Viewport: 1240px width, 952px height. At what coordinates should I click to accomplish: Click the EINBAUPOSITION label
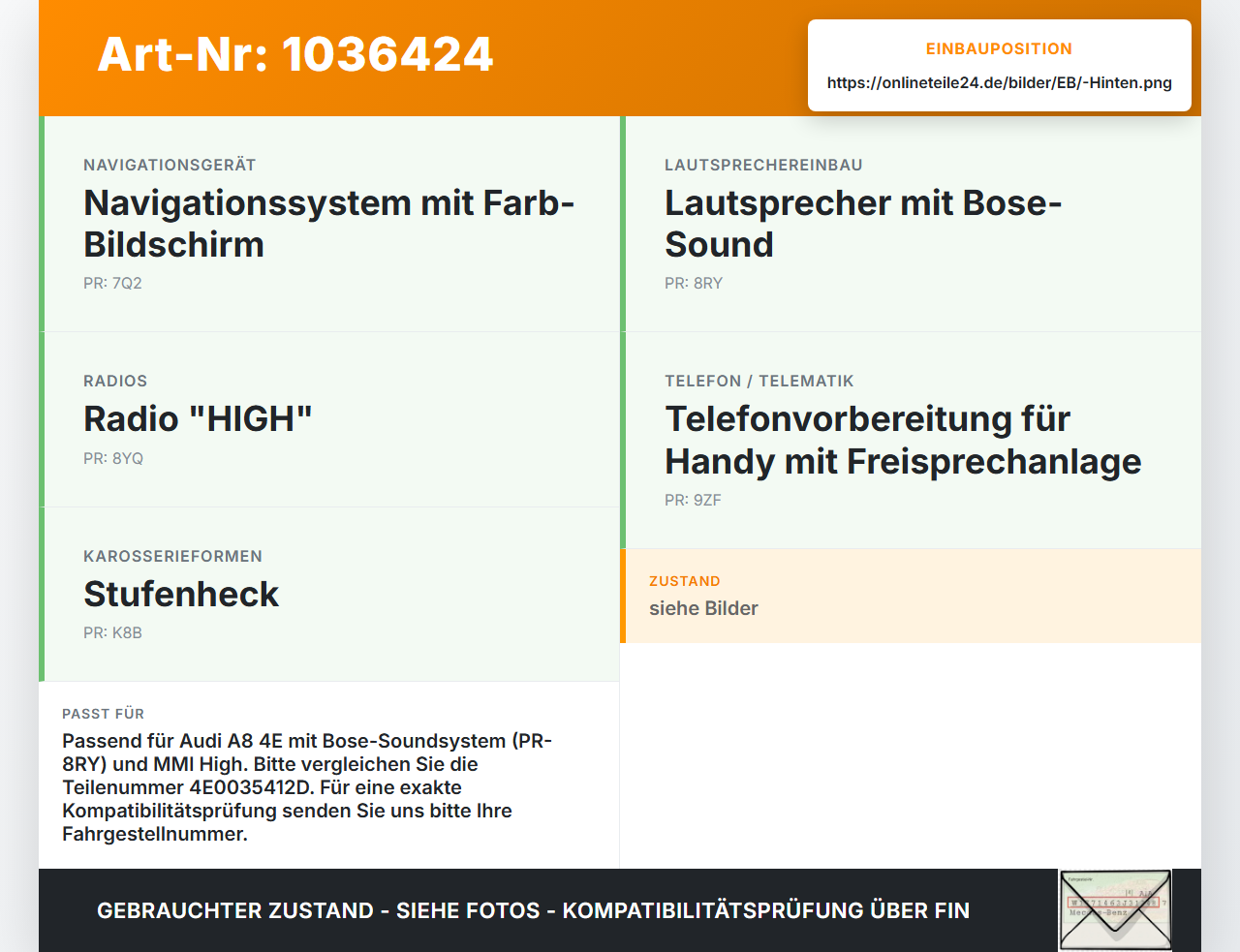click(x=999, y=48)
